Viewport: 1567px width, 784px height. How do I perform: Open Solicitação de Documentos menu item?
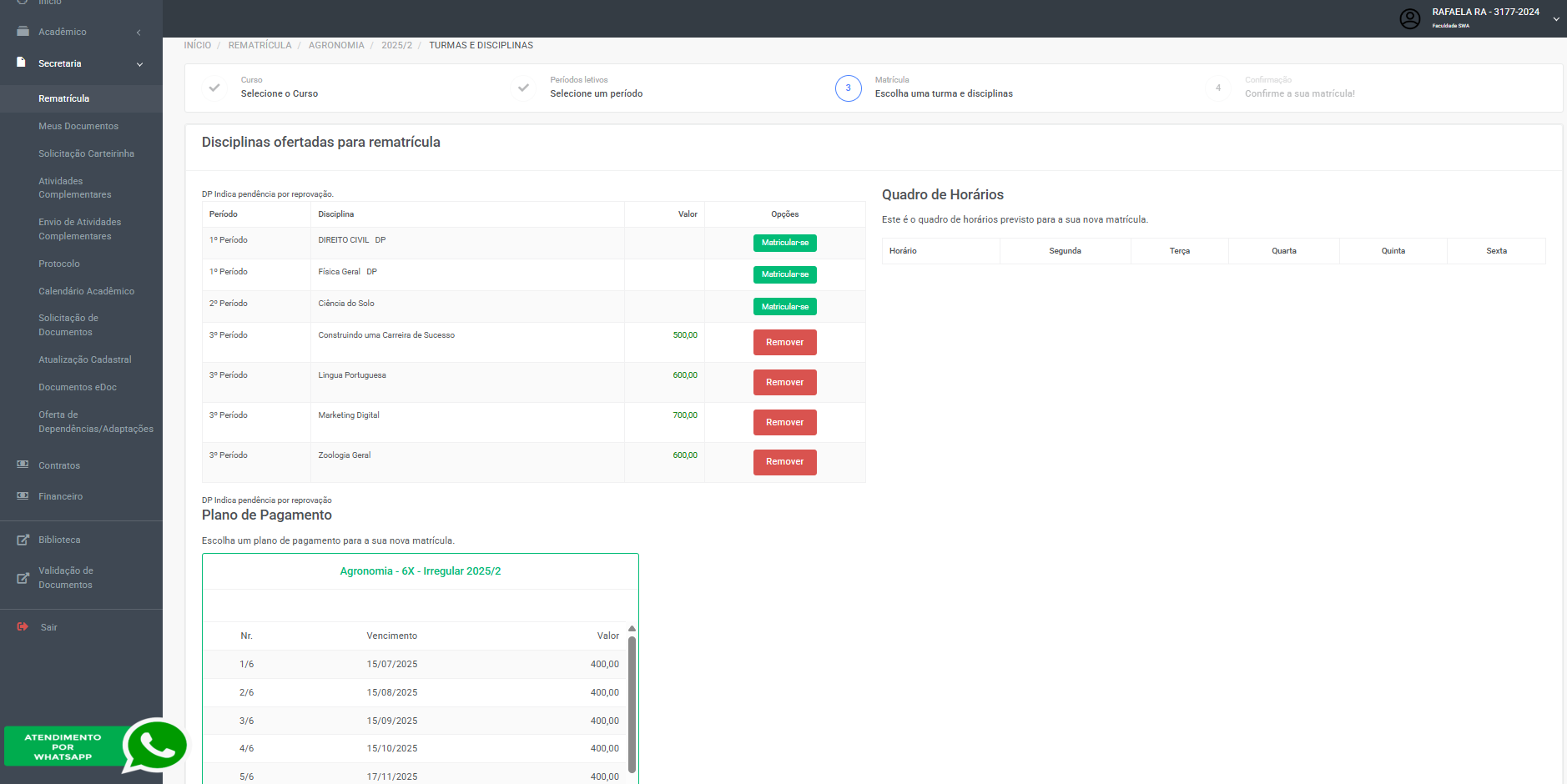(x=68, y=324)
